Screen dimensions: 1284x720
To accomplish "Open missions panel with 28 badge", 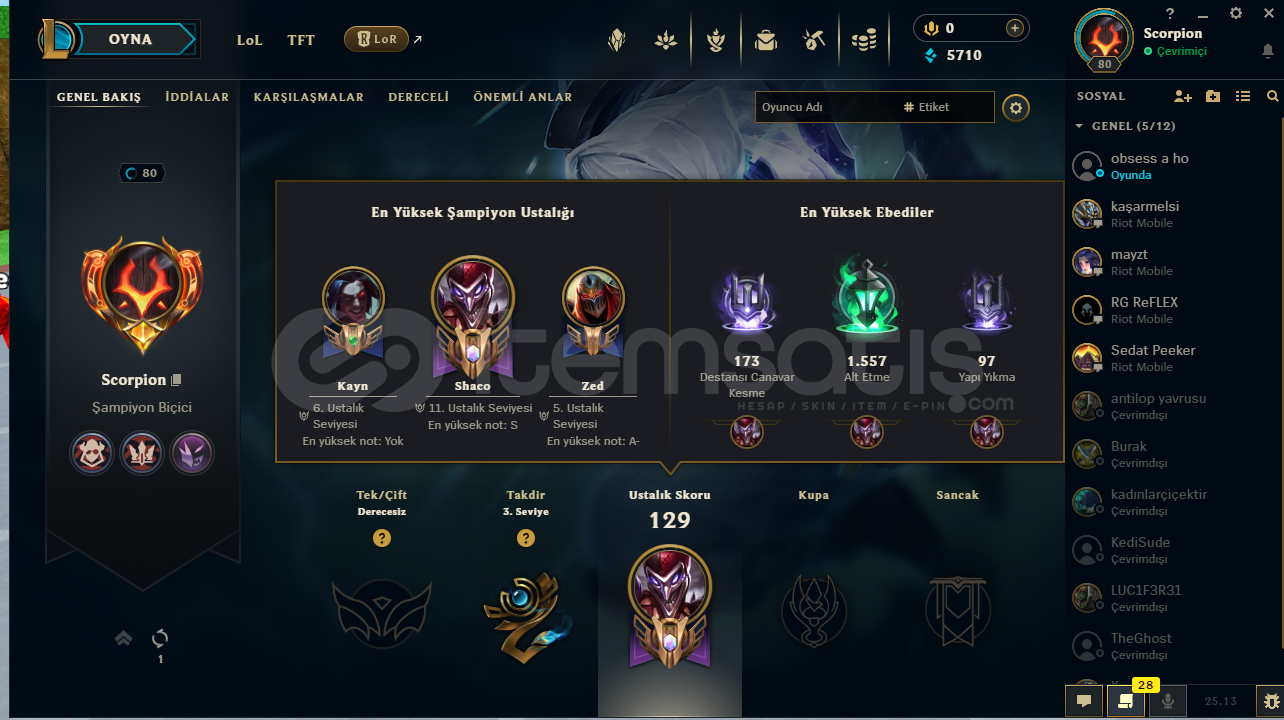I will click(1126, 700).
